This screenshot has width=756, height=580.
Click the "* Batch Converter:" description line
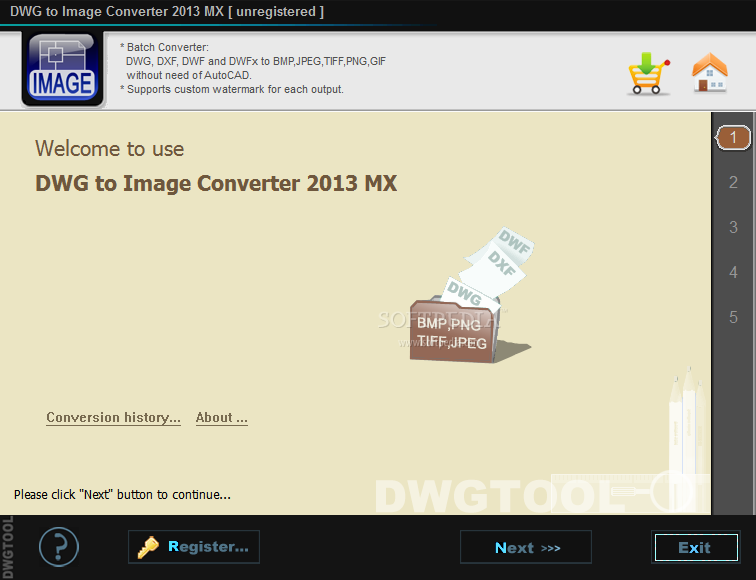tap(164, 47)
